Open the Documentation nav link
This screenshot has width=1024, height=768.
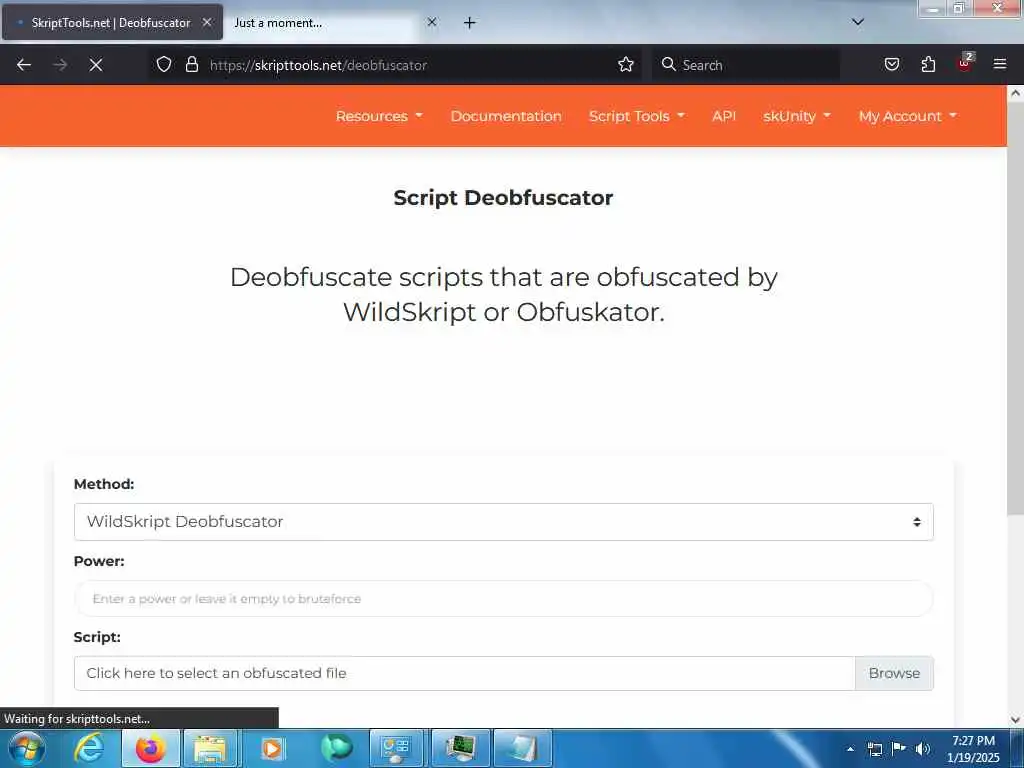[506, 116]
